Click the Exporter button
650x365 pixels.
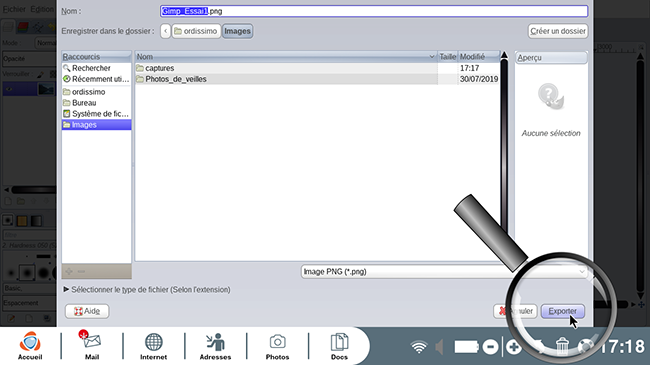point(563,311)
